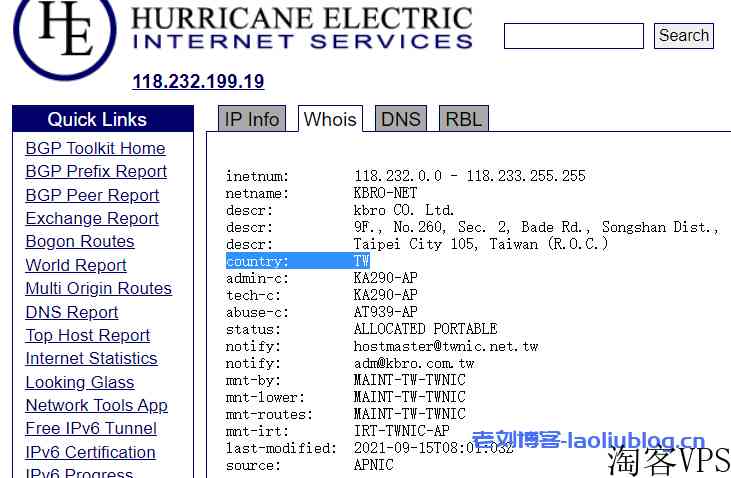The image size is (731, 478).
Task: Click the search input field
Action: [573, 36]
